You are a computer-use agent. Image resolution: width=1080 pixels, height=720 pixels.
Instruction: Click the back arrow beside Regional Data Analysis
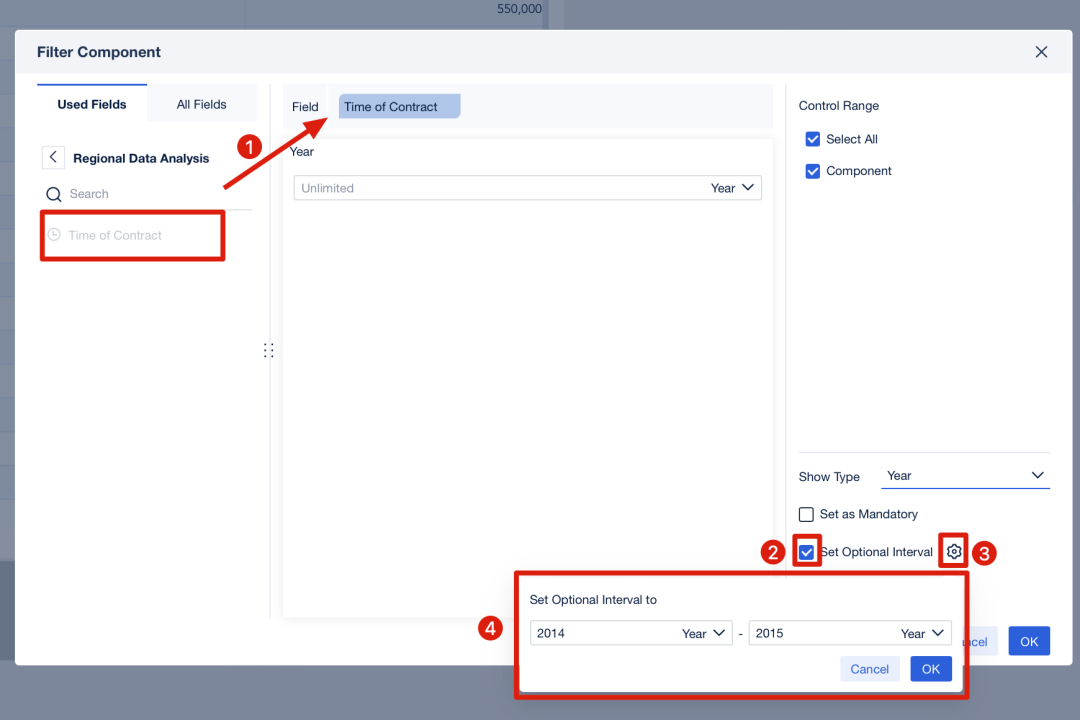(x=53, y=158)
